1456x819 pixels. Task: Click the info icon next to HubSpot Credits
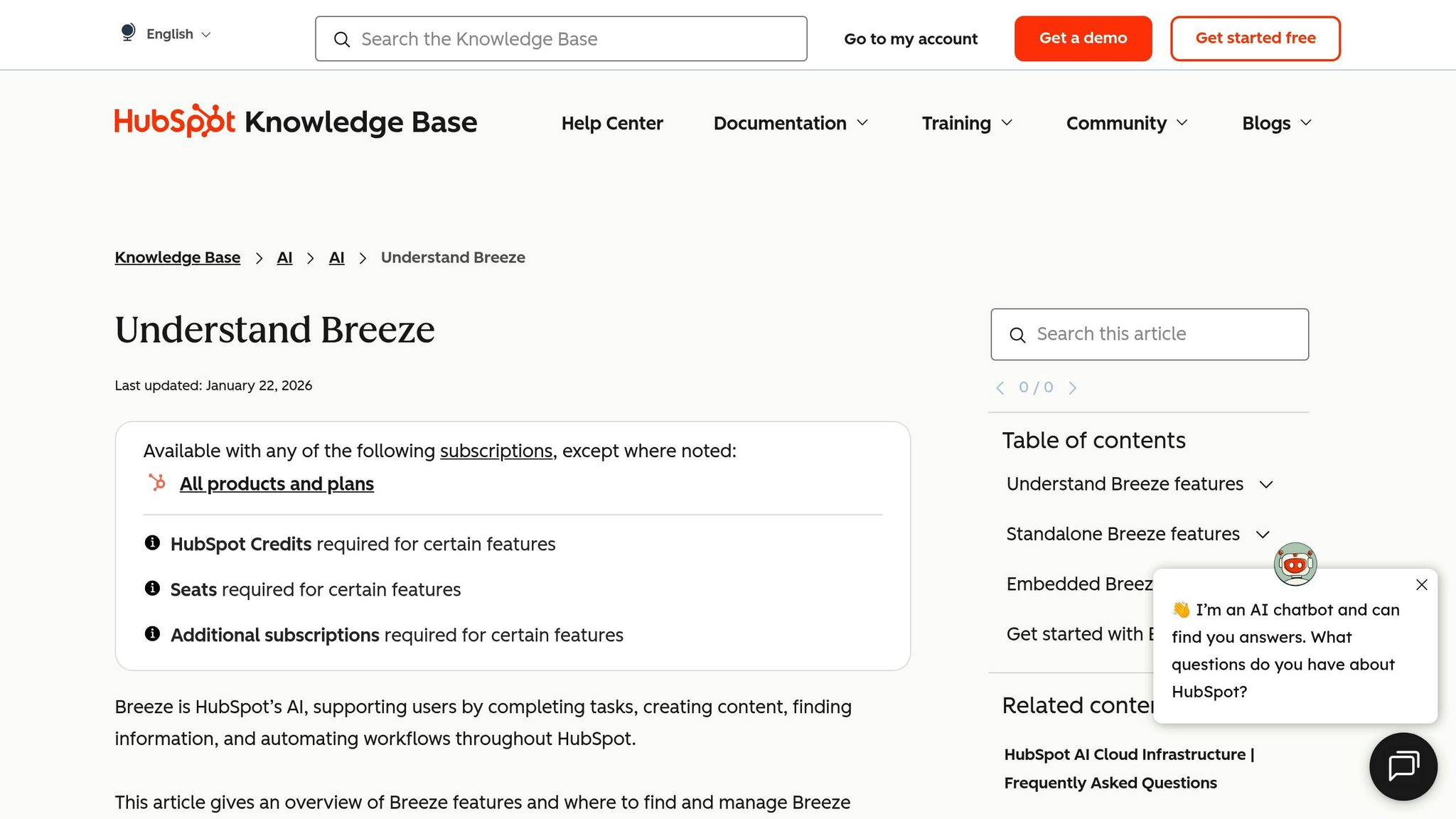pos(151,543)
